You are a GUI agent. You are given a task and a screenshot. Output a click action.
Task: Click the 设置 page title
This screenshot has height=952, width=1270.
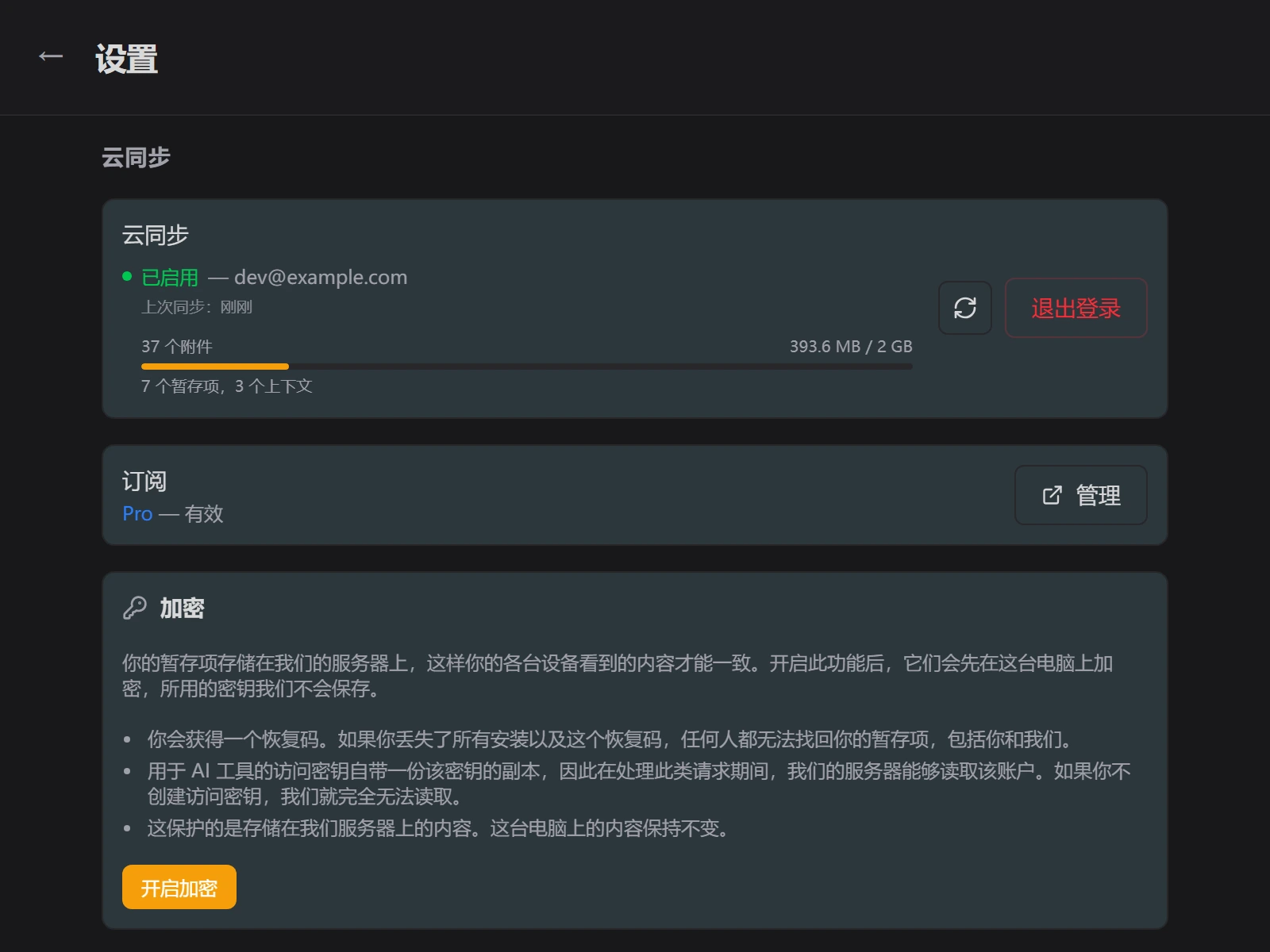127,59
